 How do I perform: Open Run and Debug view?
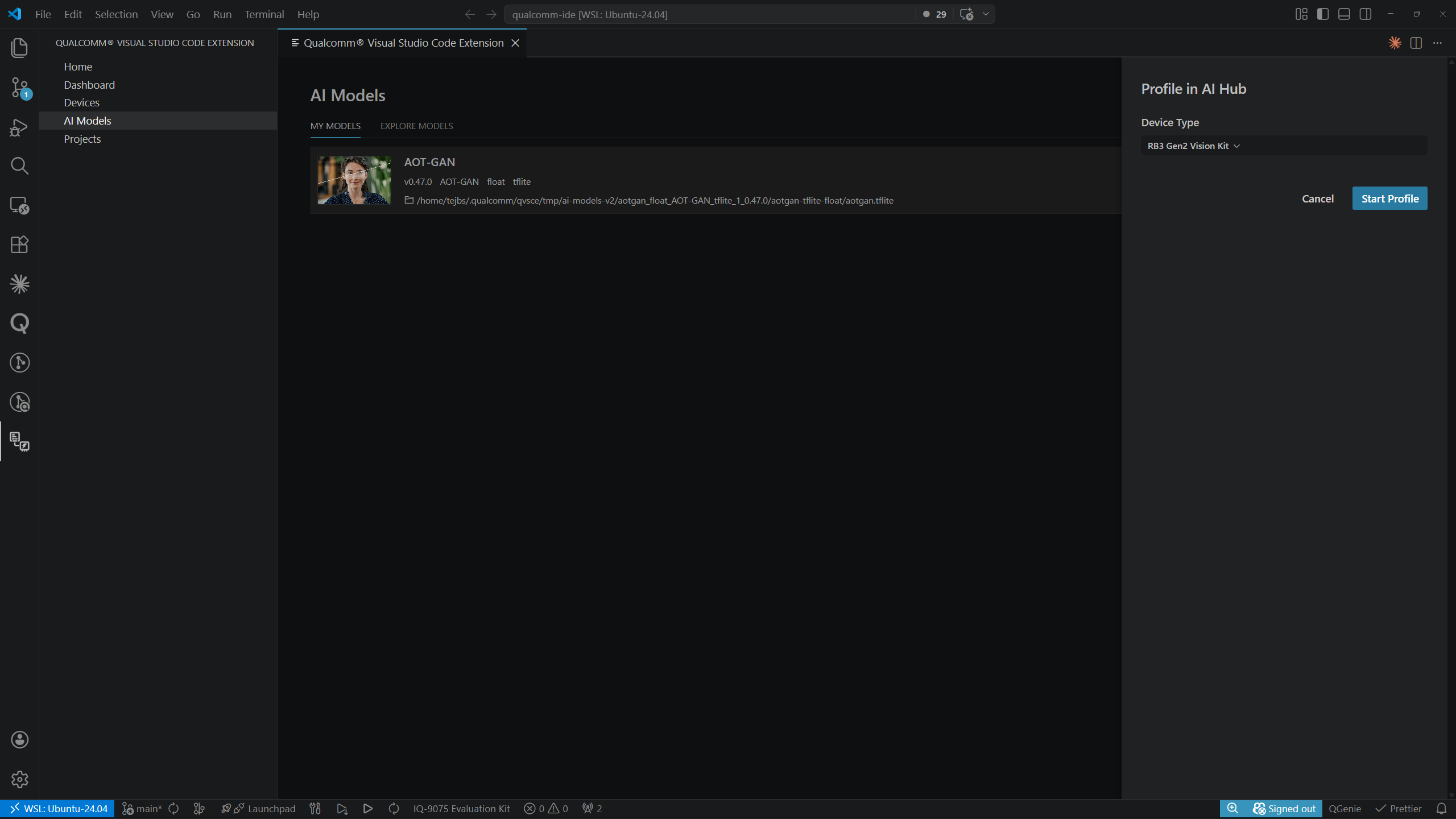point(19,127)
